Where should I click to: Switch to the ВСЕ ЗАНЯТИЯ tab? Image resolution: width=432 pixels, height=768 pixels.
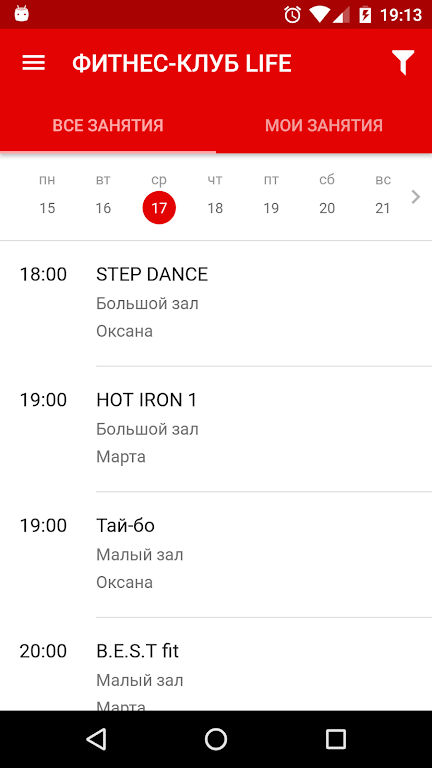pyautogui.click(x=108, y=125)
